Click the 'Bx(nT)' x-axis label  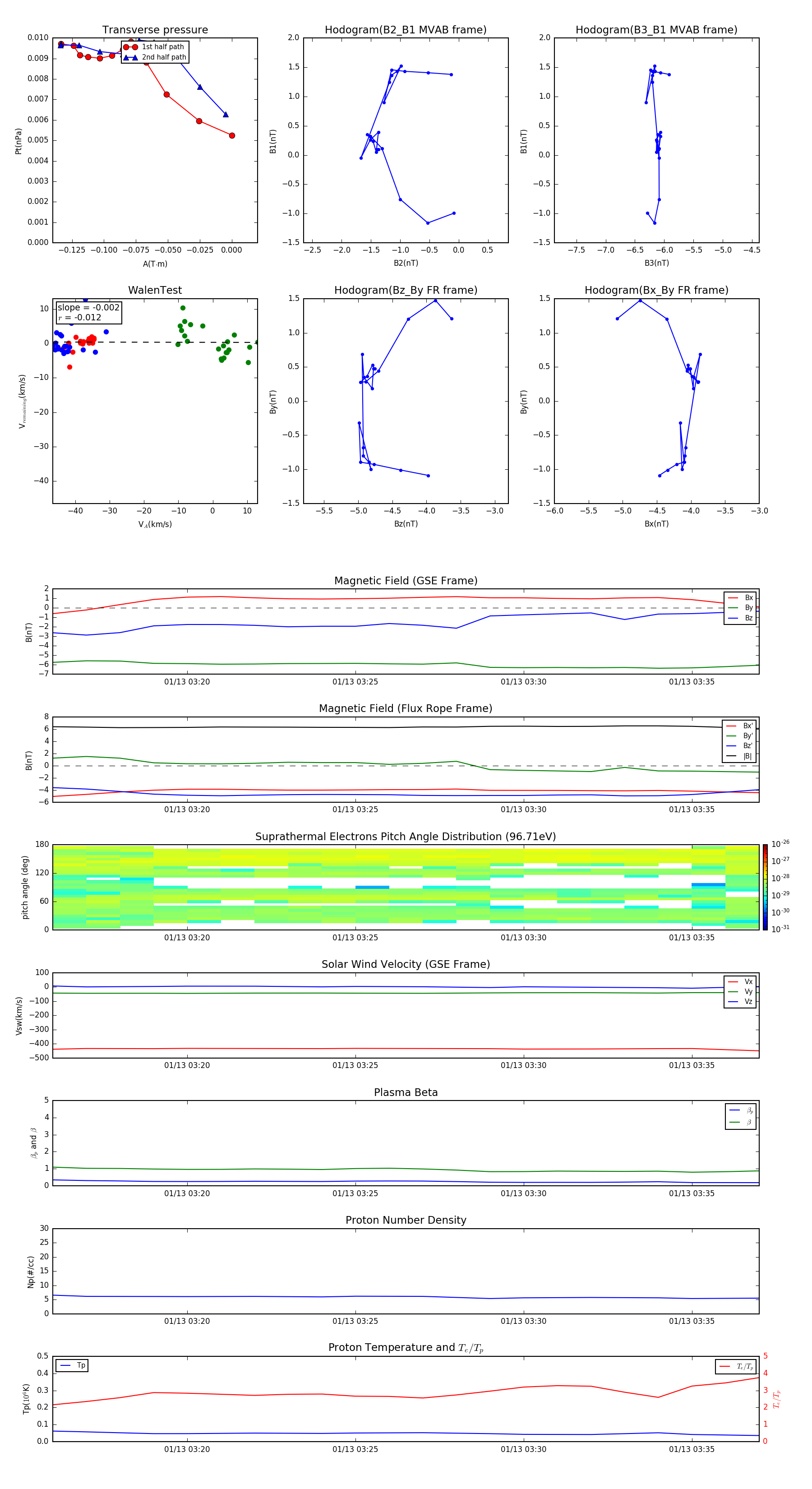[656, 524]
